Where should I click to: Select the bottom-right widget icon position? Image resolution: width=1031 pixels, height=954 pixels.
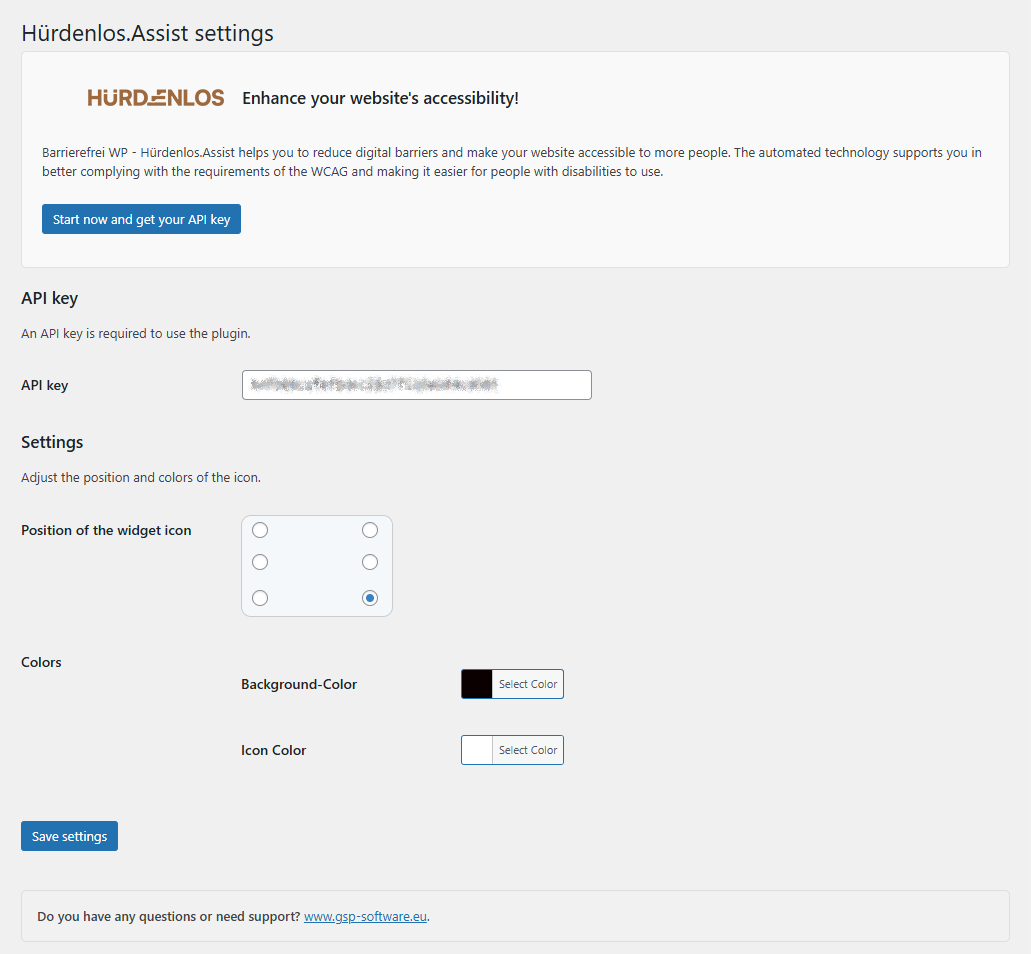click(369, 597)
